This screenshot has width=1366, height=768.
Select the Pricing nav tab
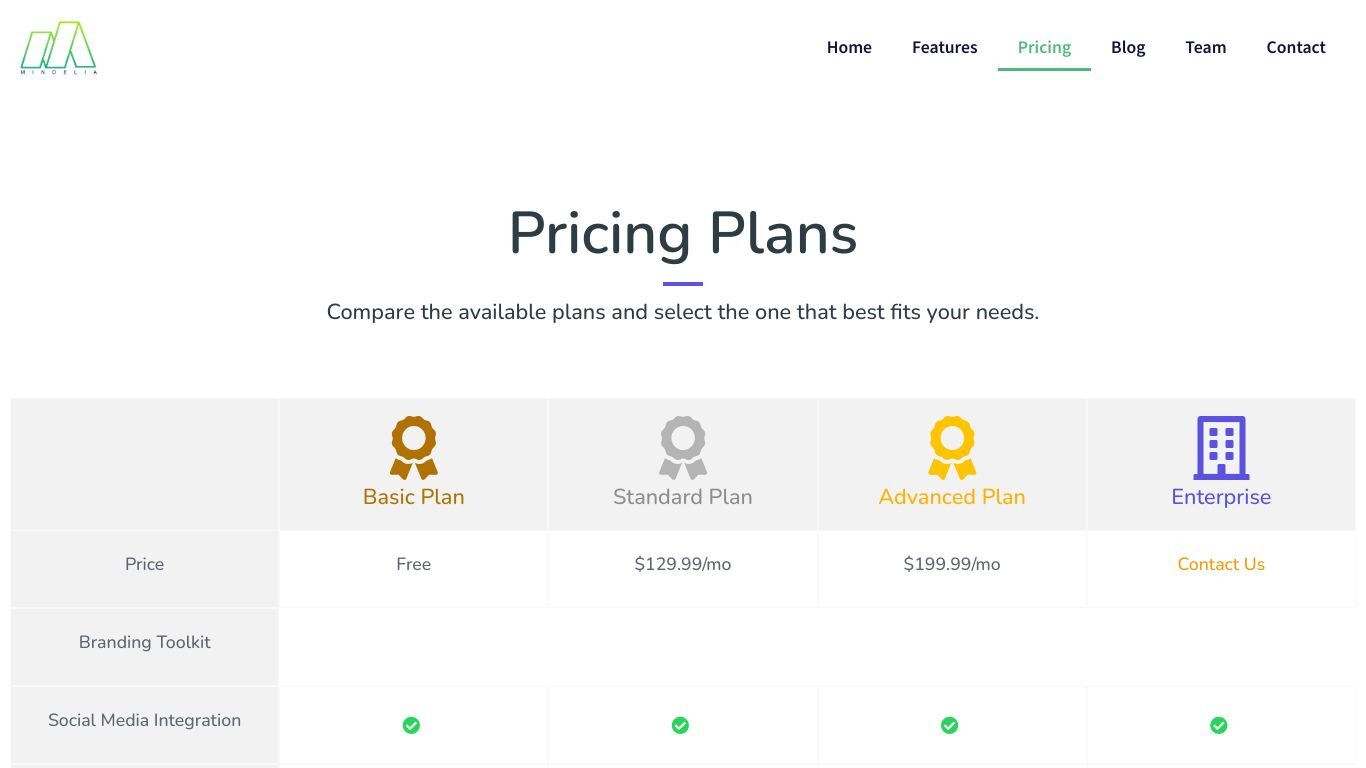(x=1044, y=47)
